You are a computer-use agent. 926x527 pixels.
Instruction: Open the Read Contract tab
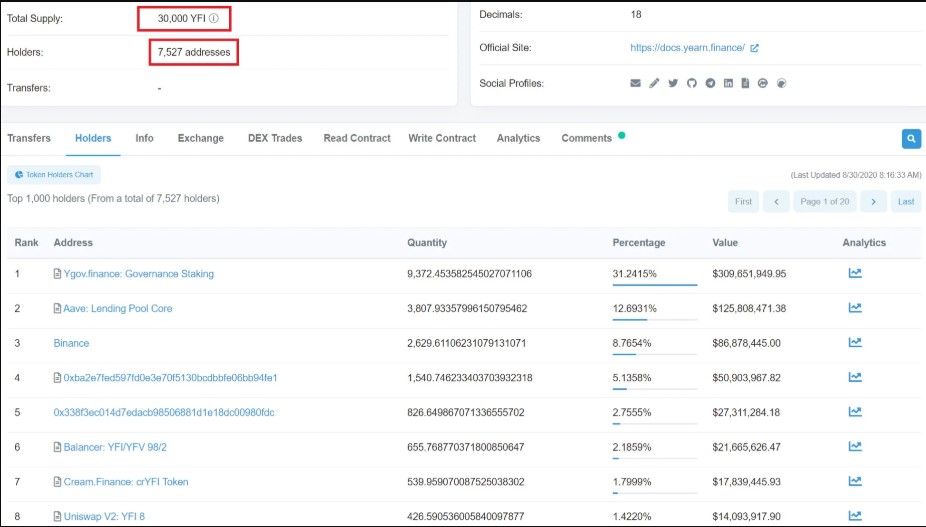point(357,138)
